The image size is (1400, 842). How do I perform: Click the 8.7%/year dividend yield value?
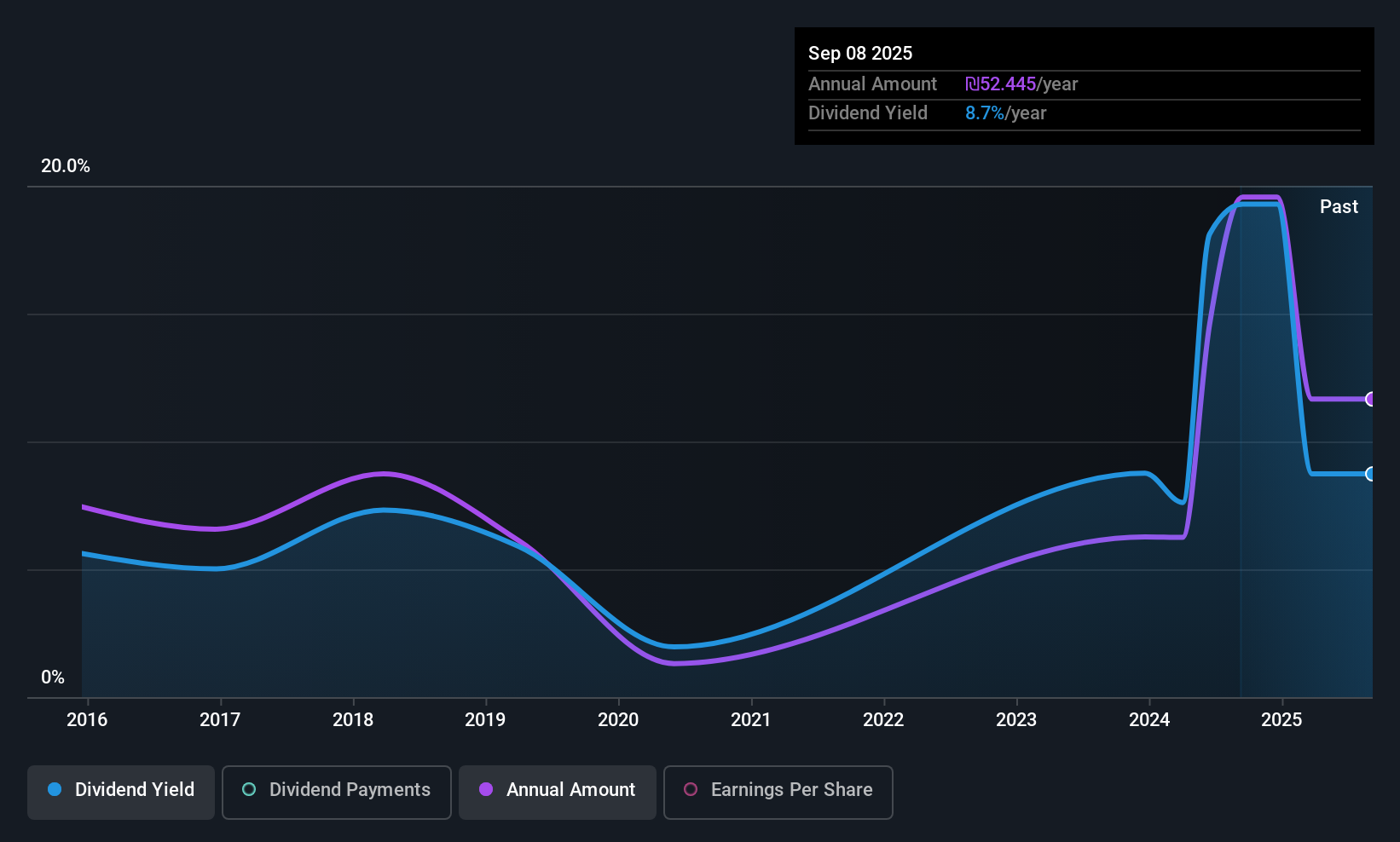1005,113
